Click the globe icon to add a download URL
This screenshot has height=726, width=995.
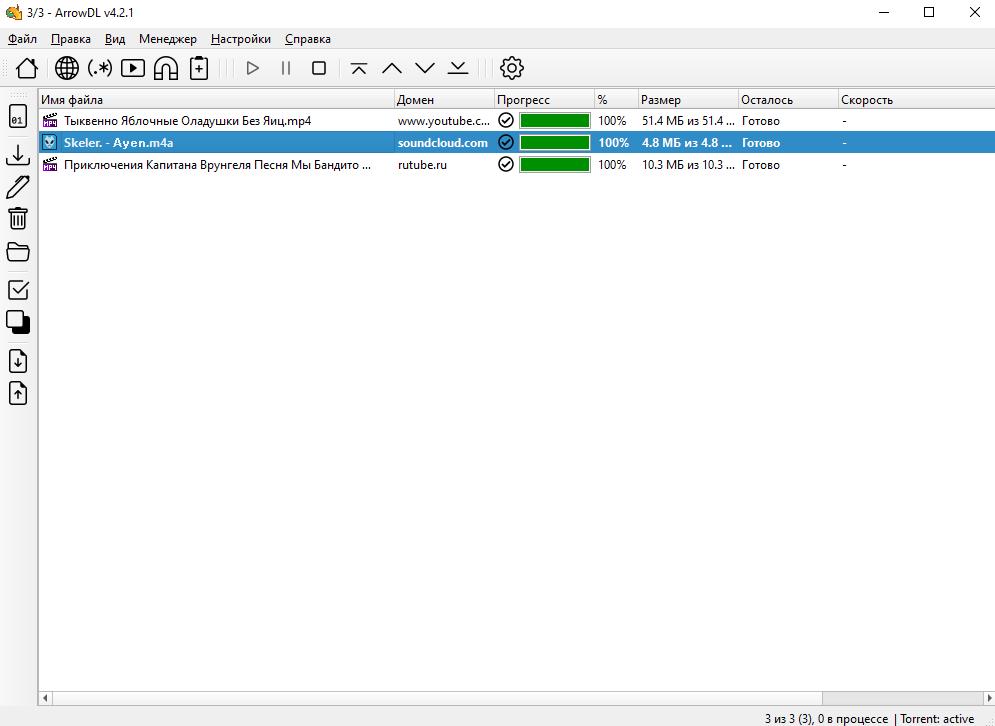click(67, 68)
